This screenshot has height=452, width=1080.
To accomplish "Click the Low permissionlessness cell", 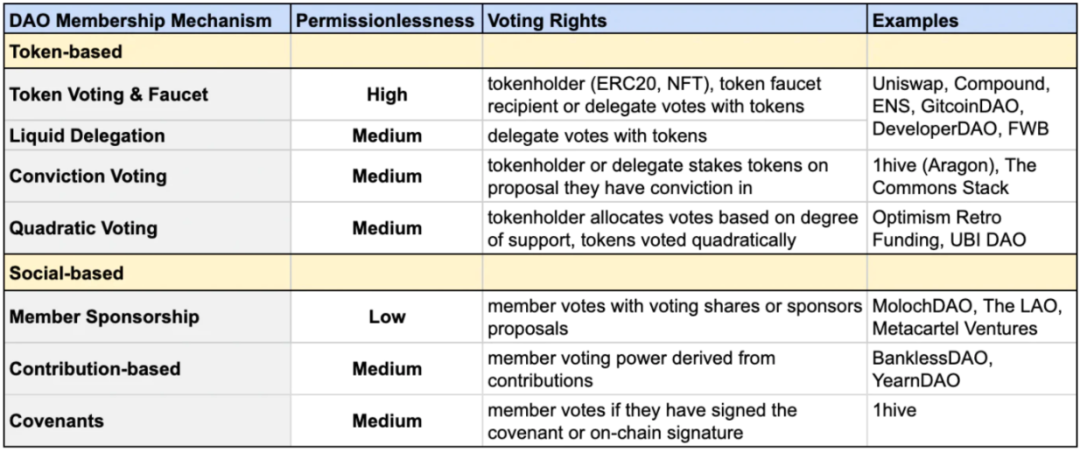I will pyautogui.click(x=386, y=317).
